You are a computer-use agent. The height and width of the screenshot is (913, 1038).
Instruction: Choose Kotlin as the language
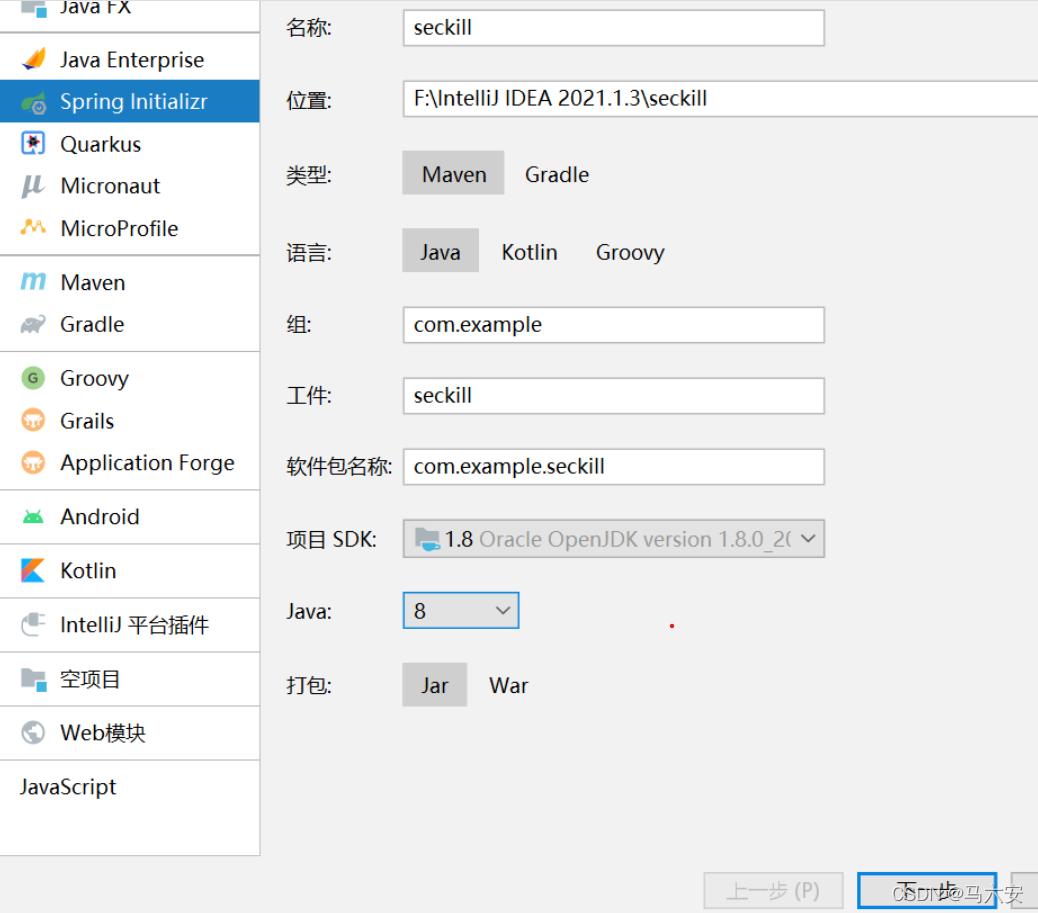[529, 252]
